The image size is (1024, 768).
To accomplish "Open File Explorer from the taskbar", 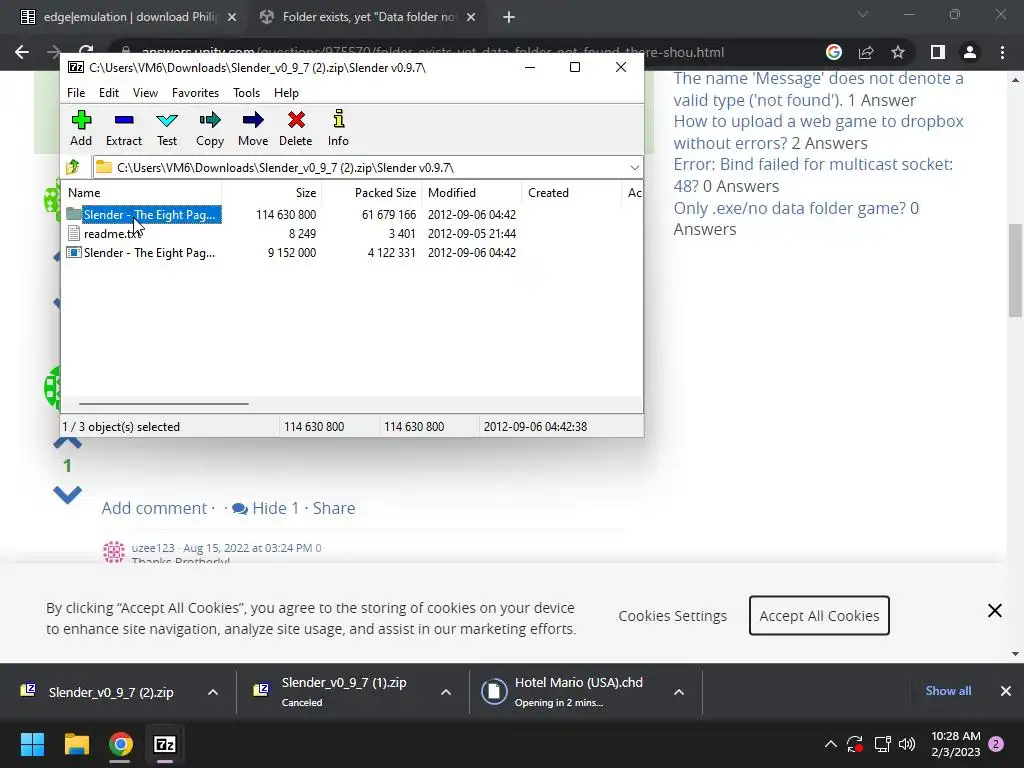I will click(76, 744).
